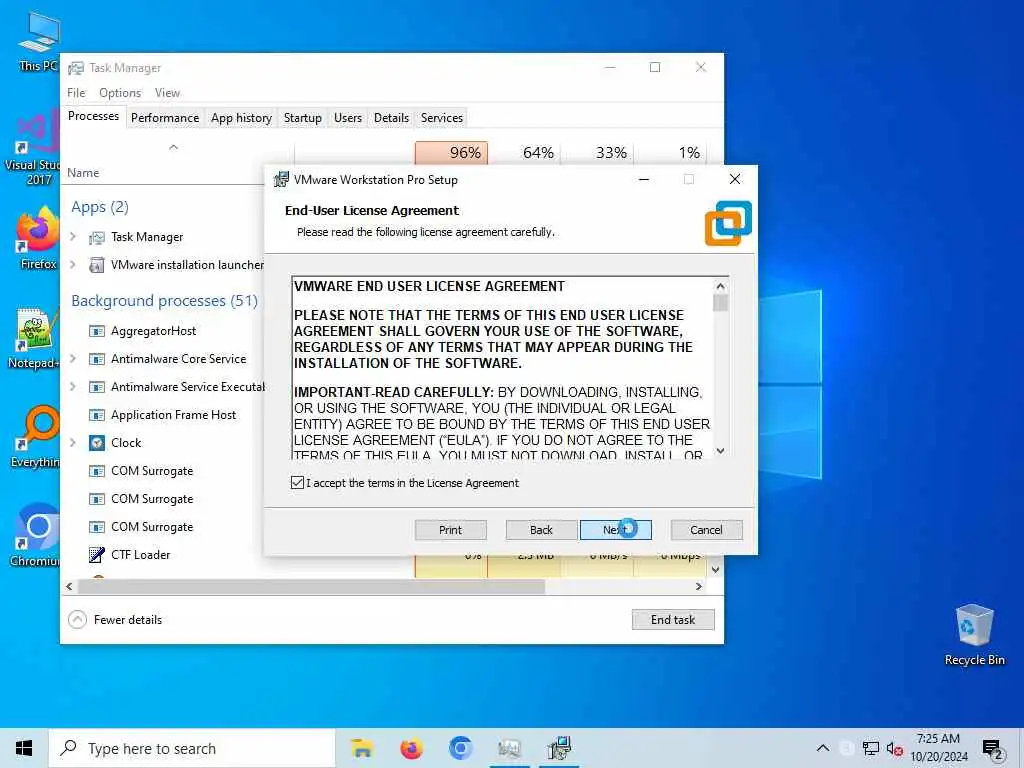Switch to Task Manager via taskbar icon
The width and height of the screenshot is (1024, 768).
click(509, 748)
